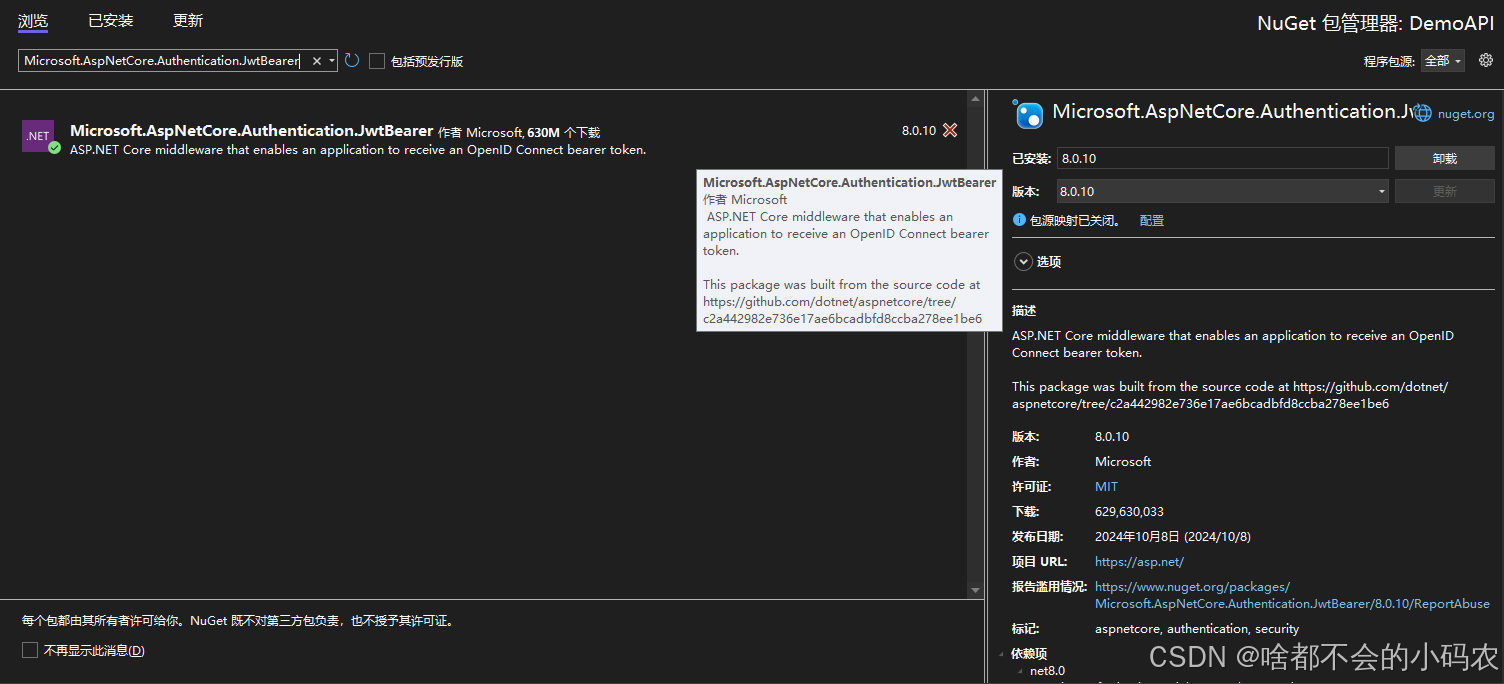
Task: Collapse the net8.0 dependency node
Action: [x=1021, y=671]
